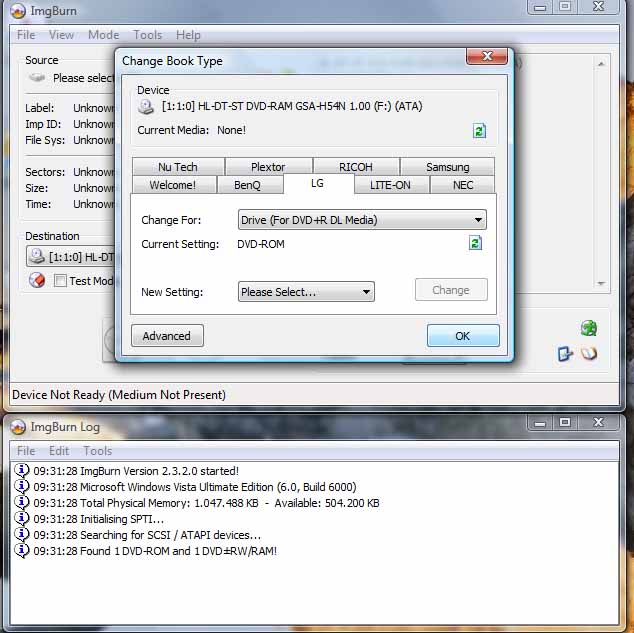The width and height of the screenshot is (634, 633).
Task: Click the red Test Mode disc icon
Action: tap(37, 280)
